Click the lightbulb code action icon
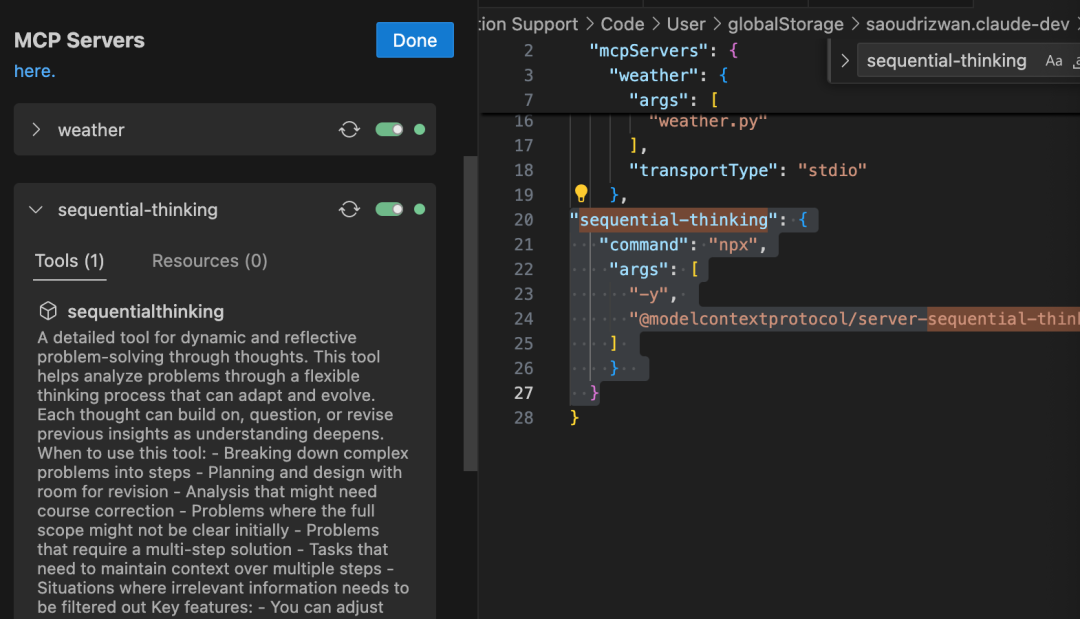This screenshot has width=1080, height=619. coord(580,194)
